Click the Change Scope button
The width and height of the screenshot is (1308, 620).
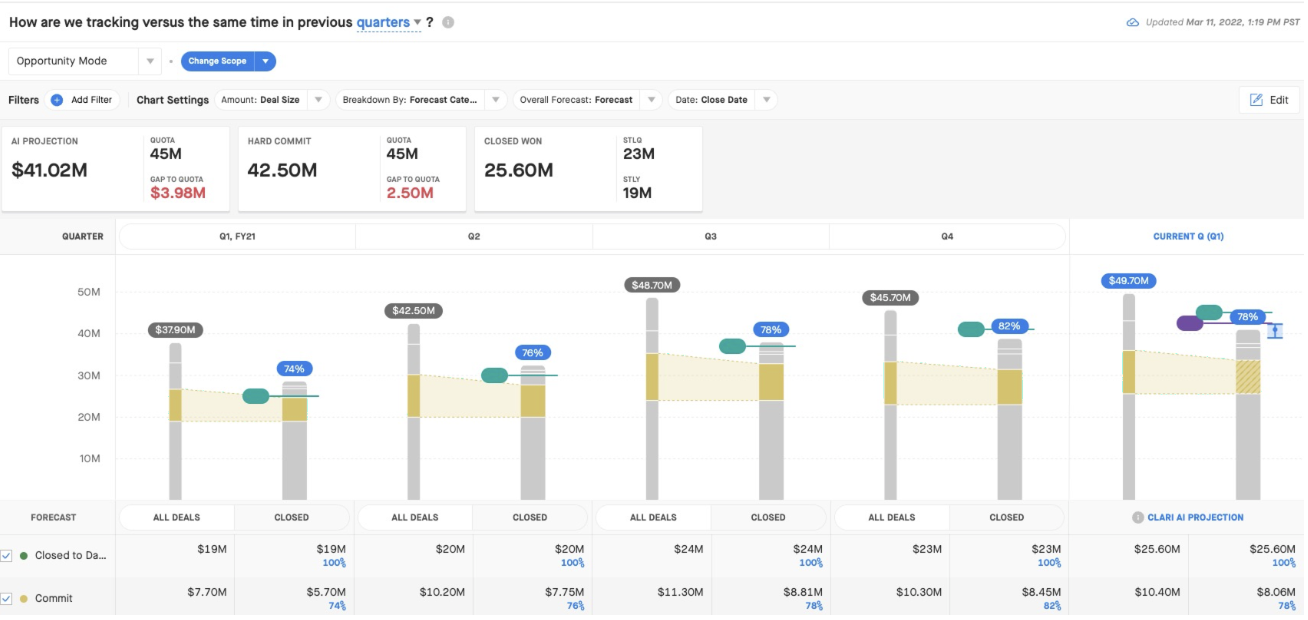tap(217, 61)
